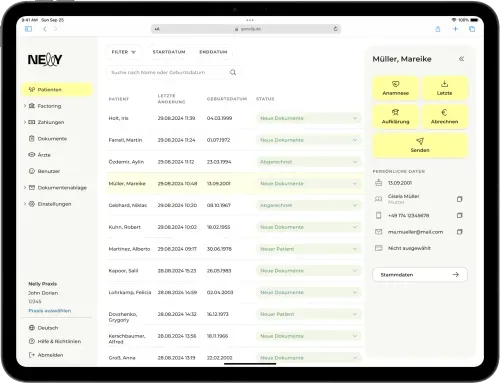Click the PATIENT column header

tap(119, 99)
